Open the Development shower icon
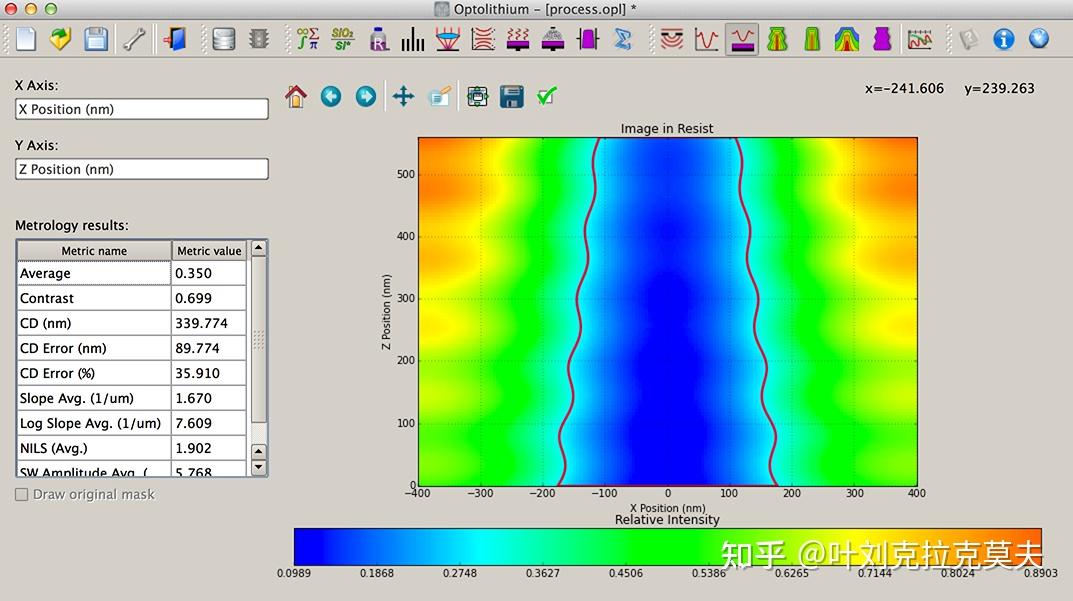This screenshot has width=1073, height=601. point(553,39)
